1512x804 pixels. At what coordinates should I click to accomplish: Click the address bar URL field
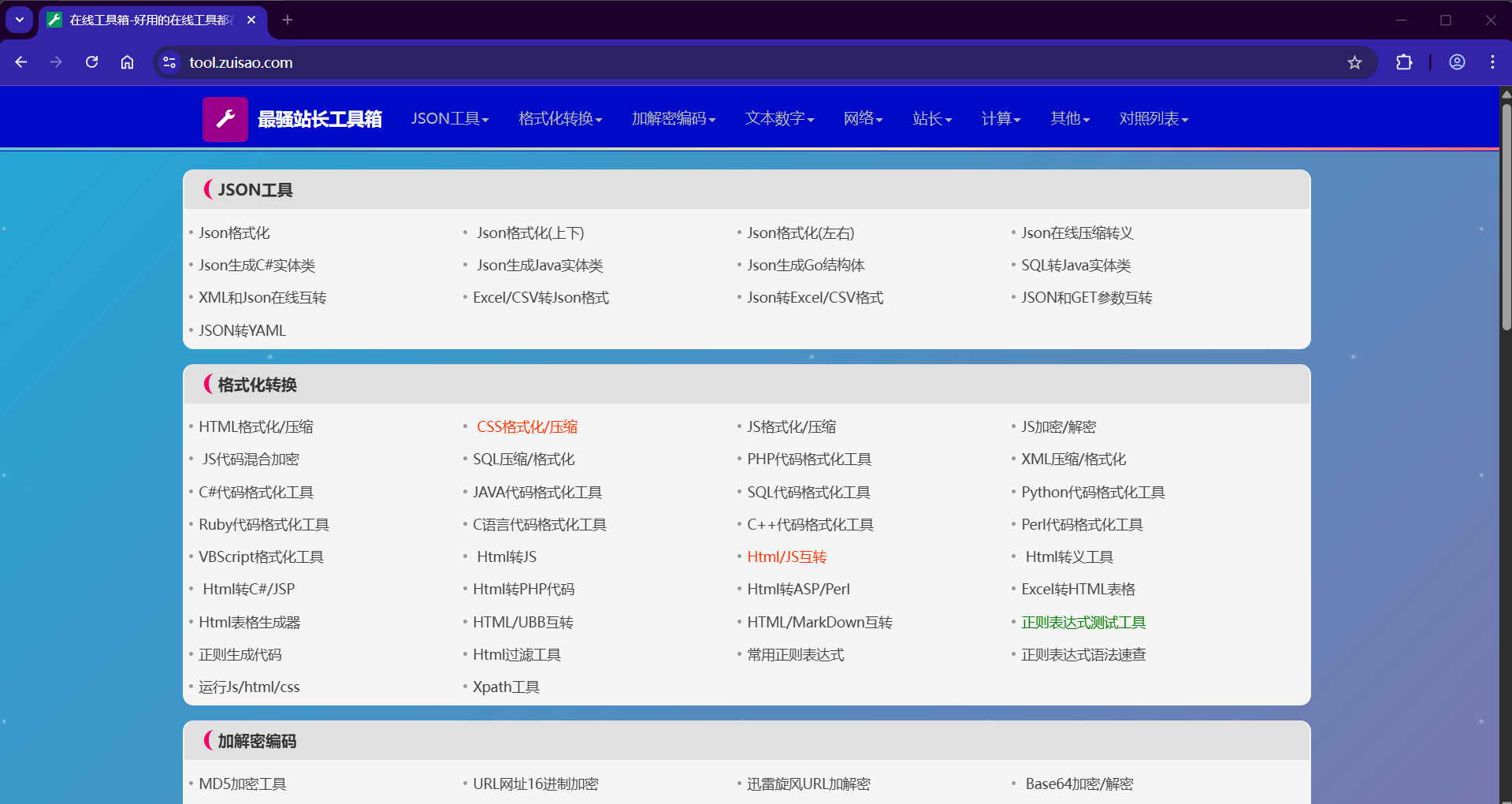click(x=709, y=62)
